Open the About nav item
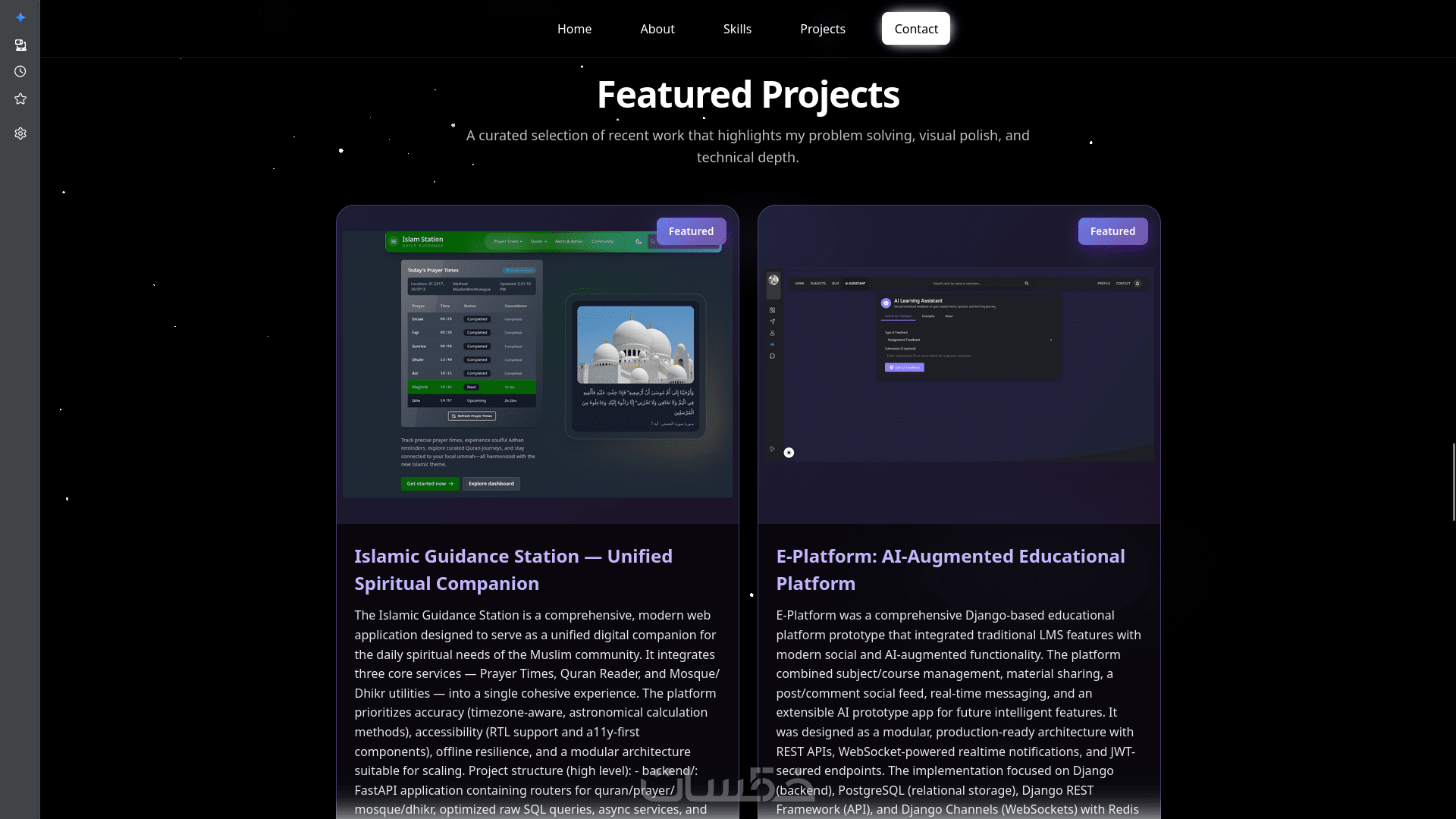Image resolution: width=1456 pixels, height=819 pixels. (657, 29)
